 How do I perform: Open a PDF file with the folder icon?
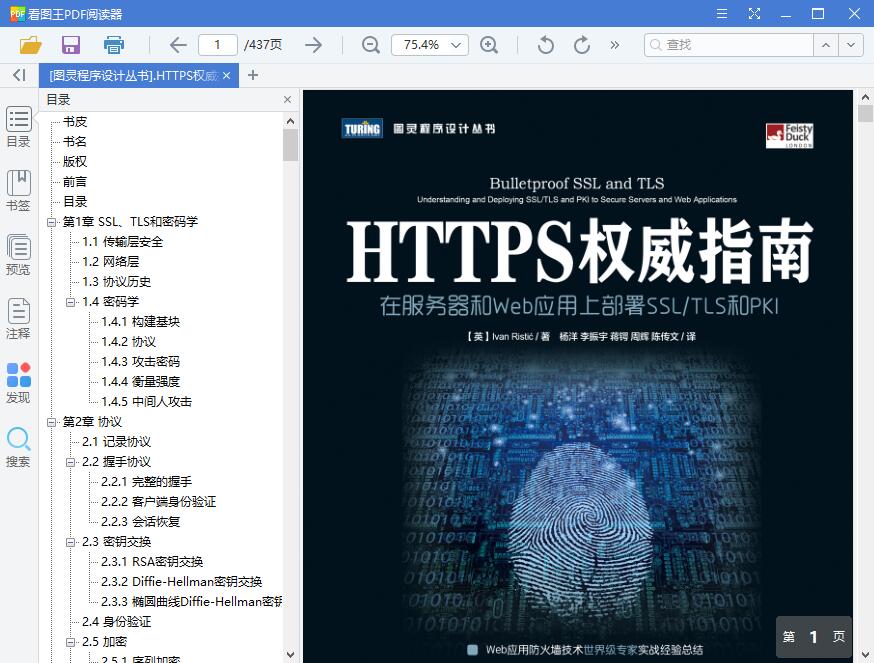(30, 45)
